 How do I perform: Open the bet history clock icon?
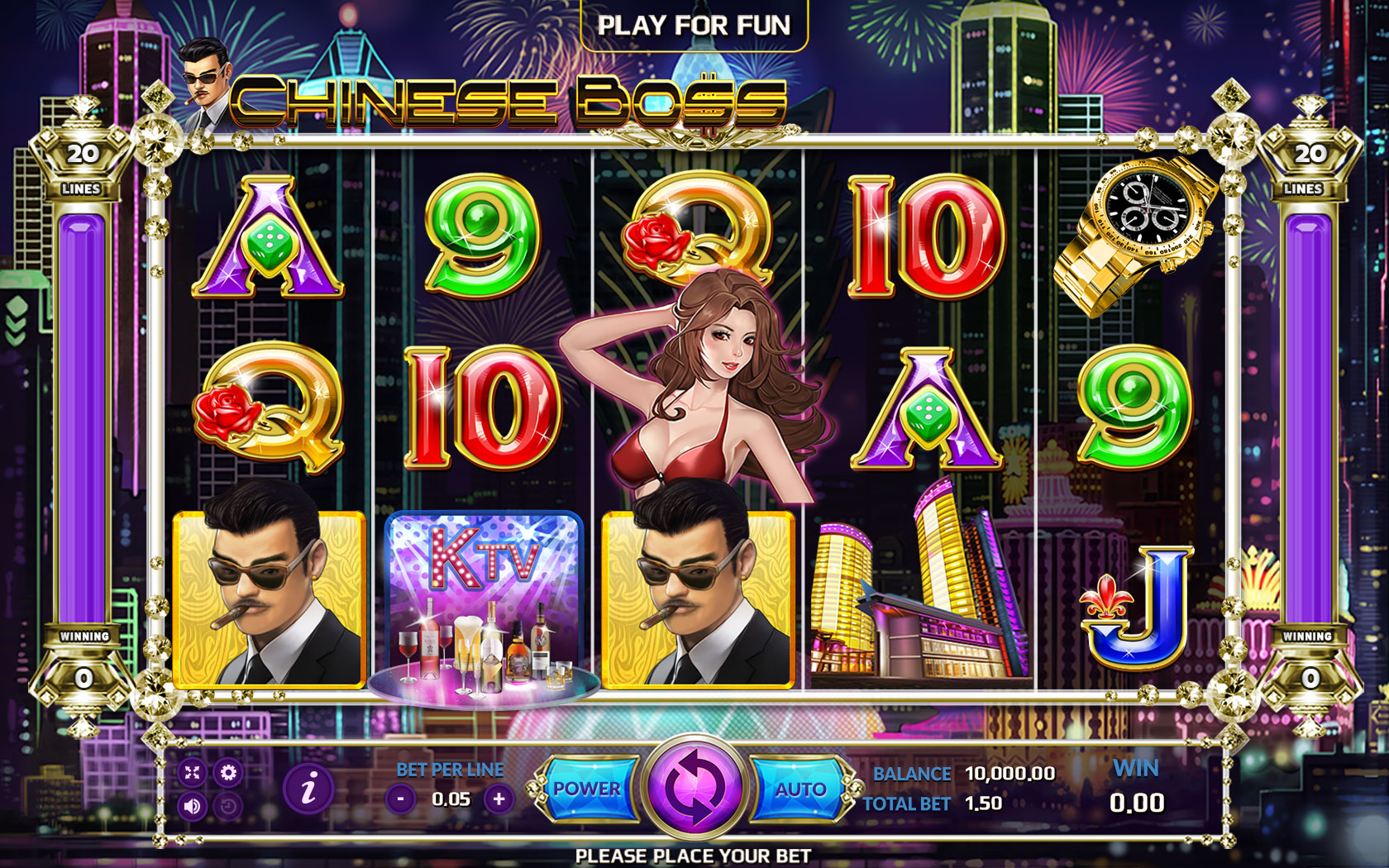click(228, 806)
